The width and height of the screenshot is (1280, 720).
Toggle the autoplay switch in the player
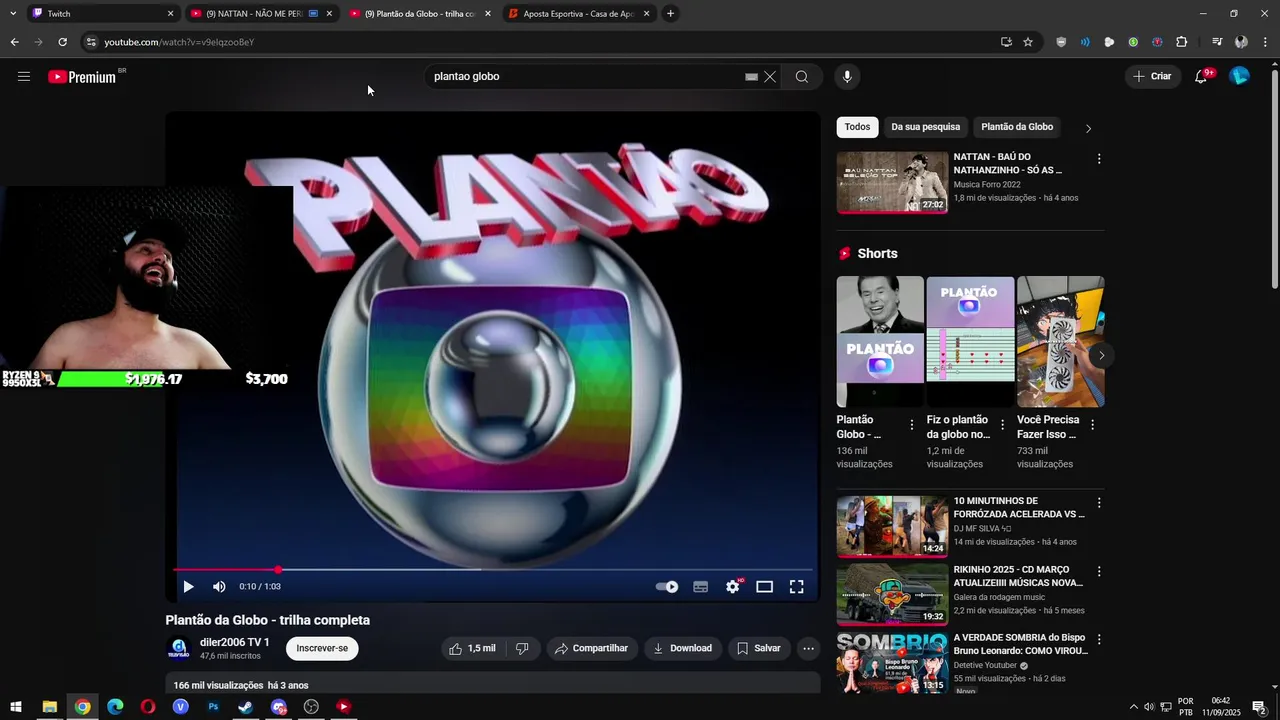tap(667, 587)
